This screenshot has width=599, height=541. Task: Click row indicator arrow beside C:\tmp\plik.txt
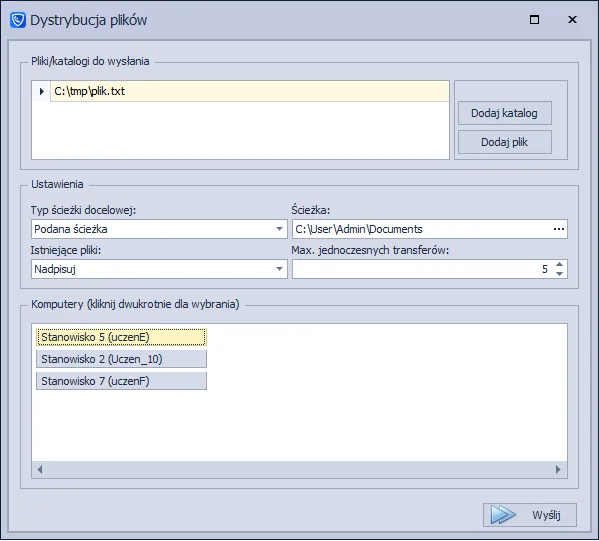[x=42, y=91]
